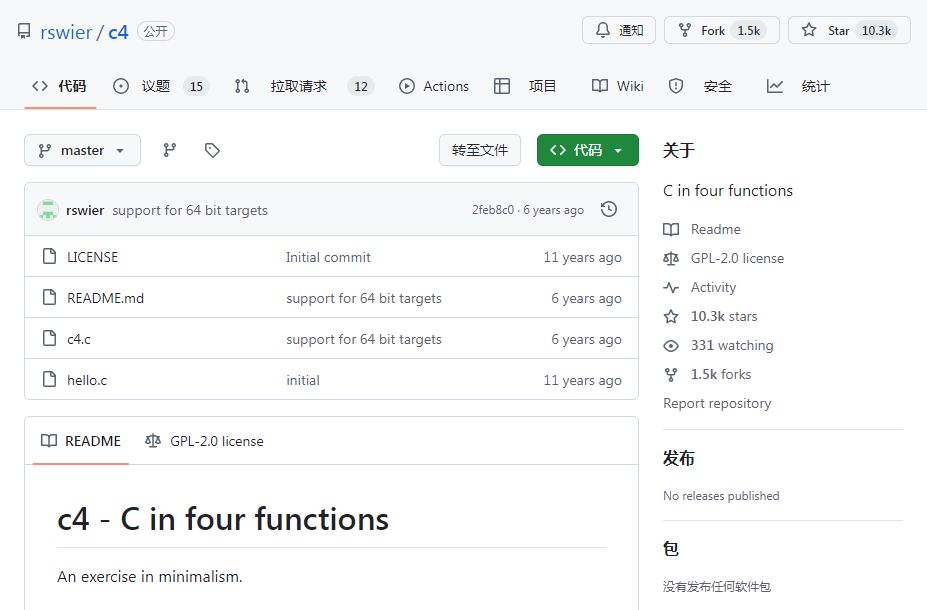This screenshot has height=610, width=927.
Task: Open the 'initial' commit message for hello.c
Action: (303, 380)
